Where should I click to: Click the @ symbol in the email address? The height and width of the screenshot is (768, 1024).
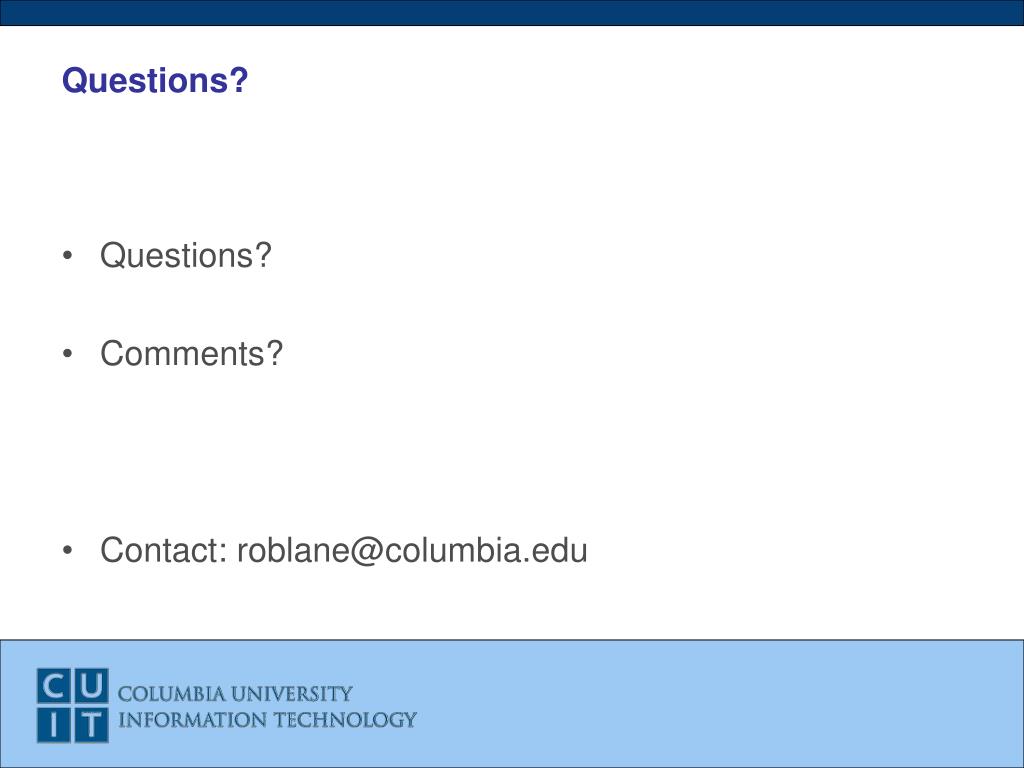(366, 551)
